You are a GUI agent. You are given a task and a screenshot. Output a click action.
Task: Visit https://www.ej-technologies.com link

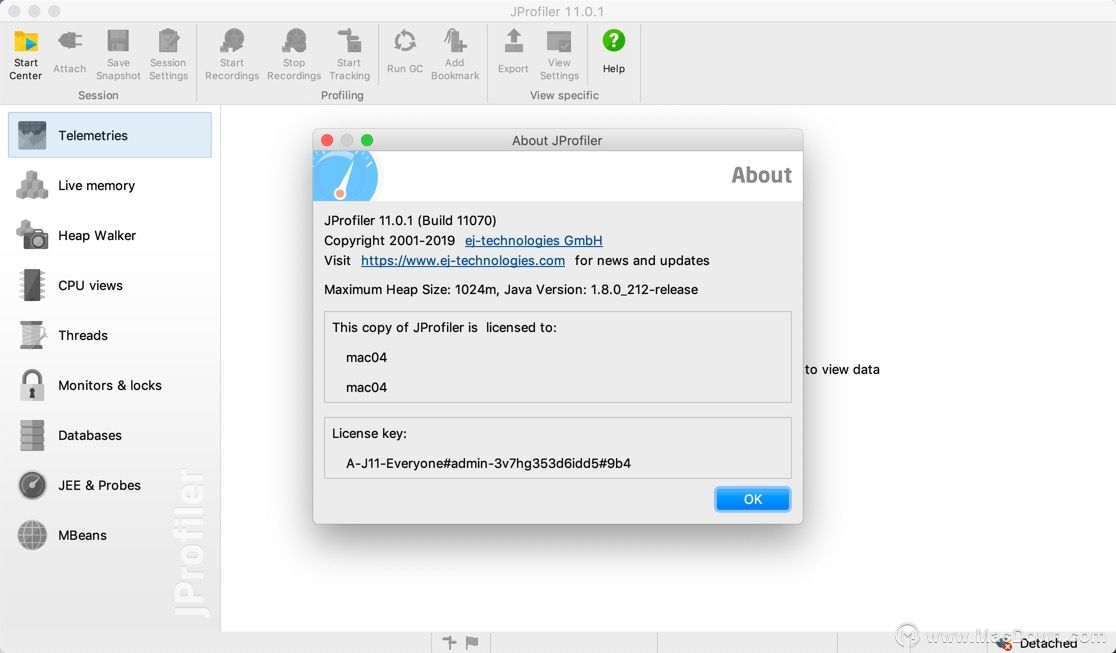[463, 261]
